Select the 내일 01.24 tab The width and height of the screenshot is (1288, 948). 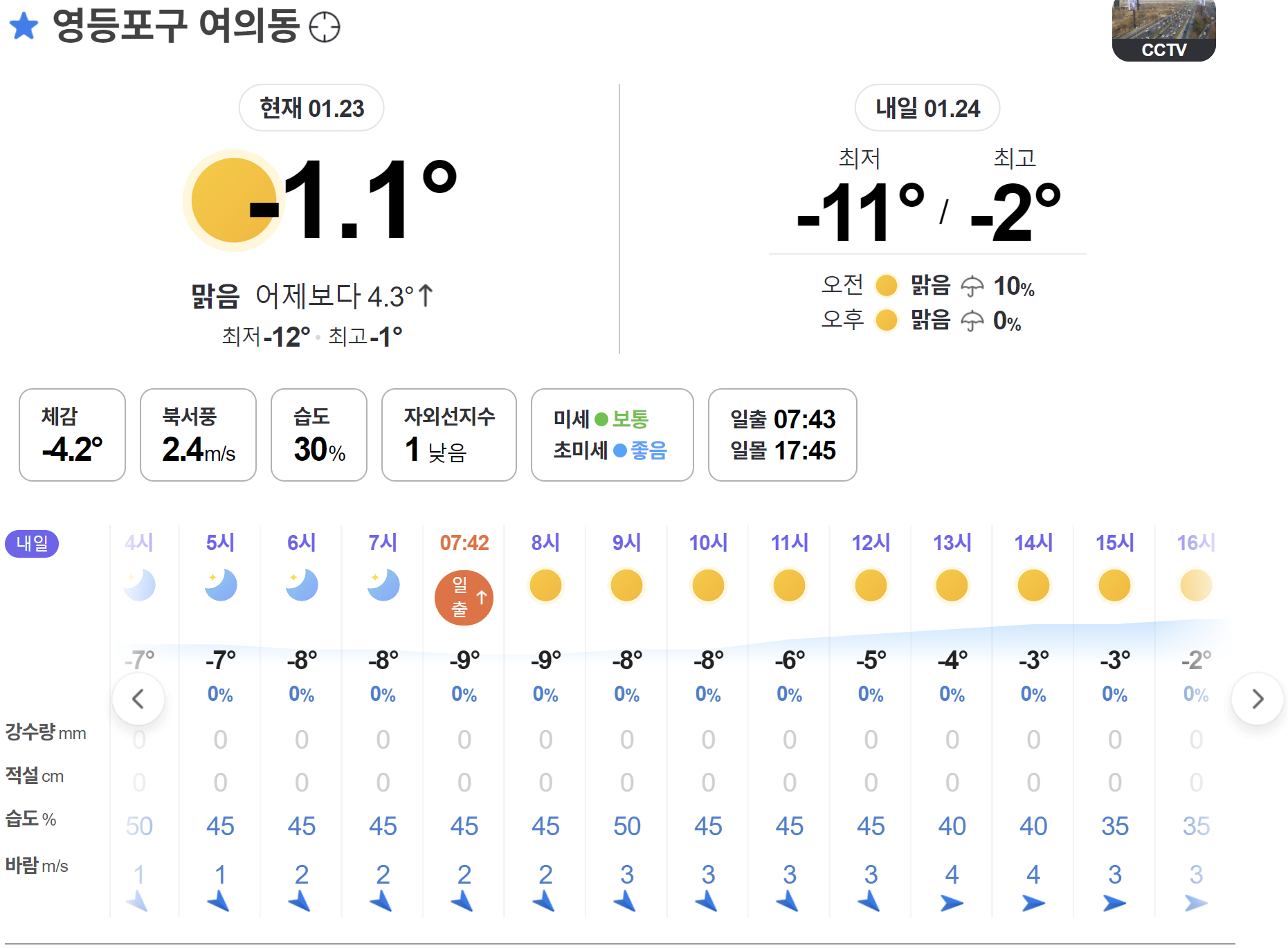(x=927, y=108)
